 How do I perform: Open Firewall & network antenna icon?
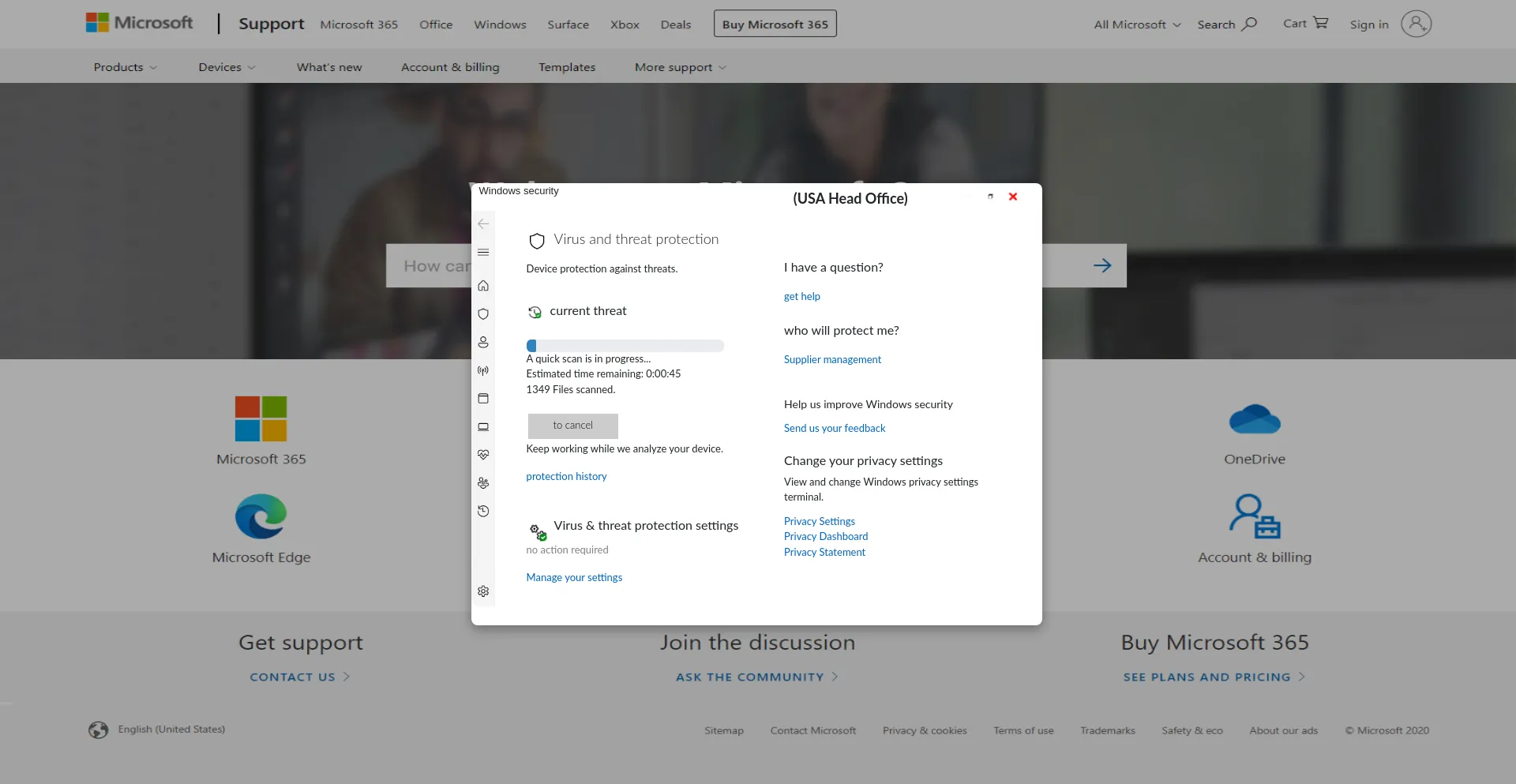tap(483, 370)
